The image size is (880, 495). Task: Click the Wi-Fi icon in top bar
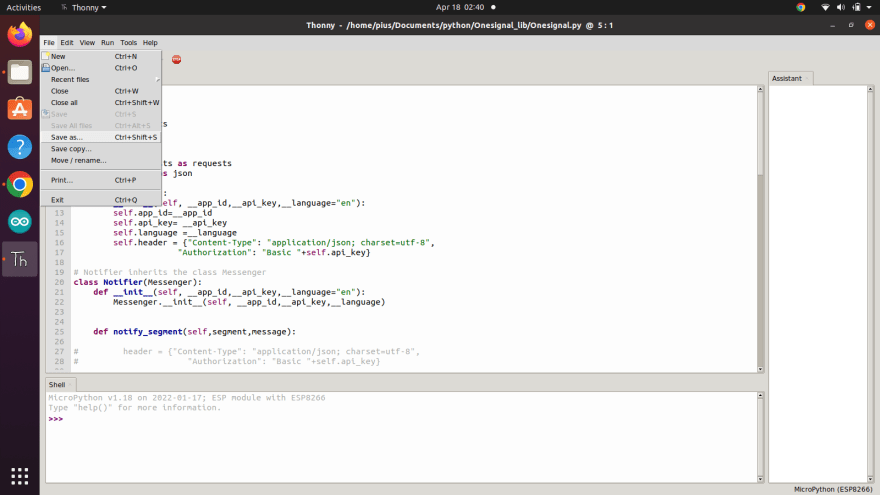point(825,7)
